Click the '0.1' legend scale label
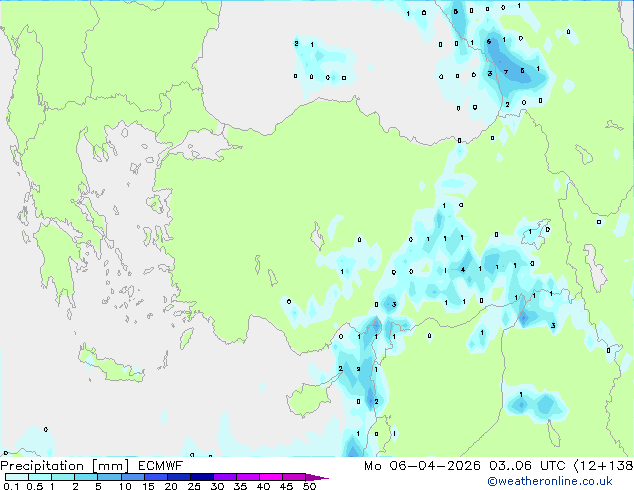This screenshot has height=490, width=634. (x=11, y=486)
